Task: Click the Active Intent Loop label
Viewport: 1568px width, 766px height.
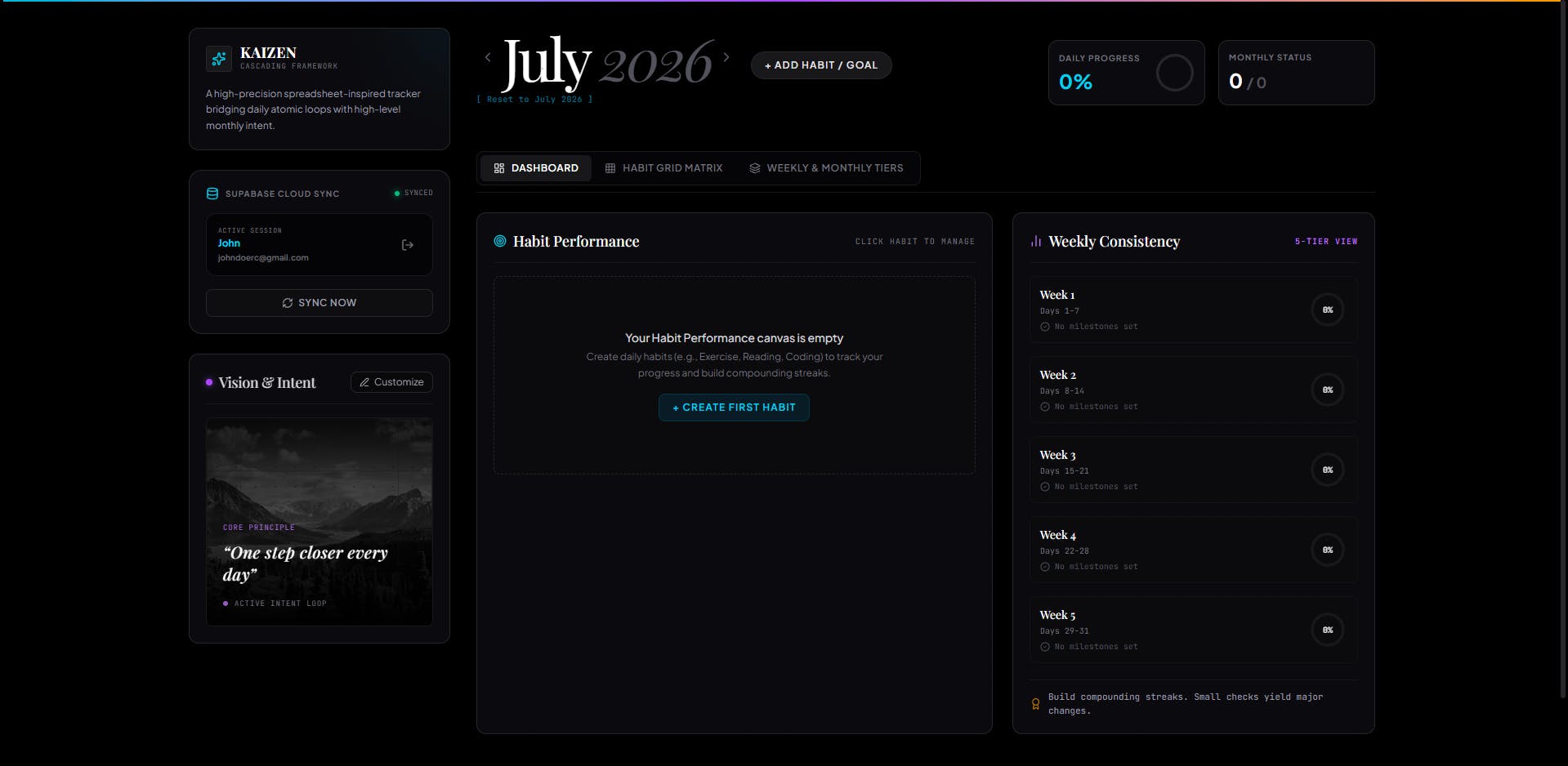Action: coord(280,603)
